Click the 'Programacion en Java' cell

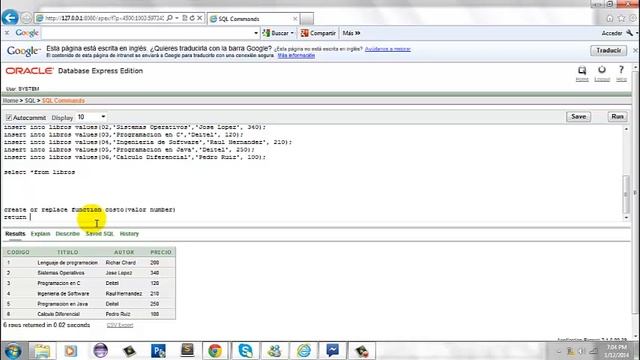(x=62, y=304)
